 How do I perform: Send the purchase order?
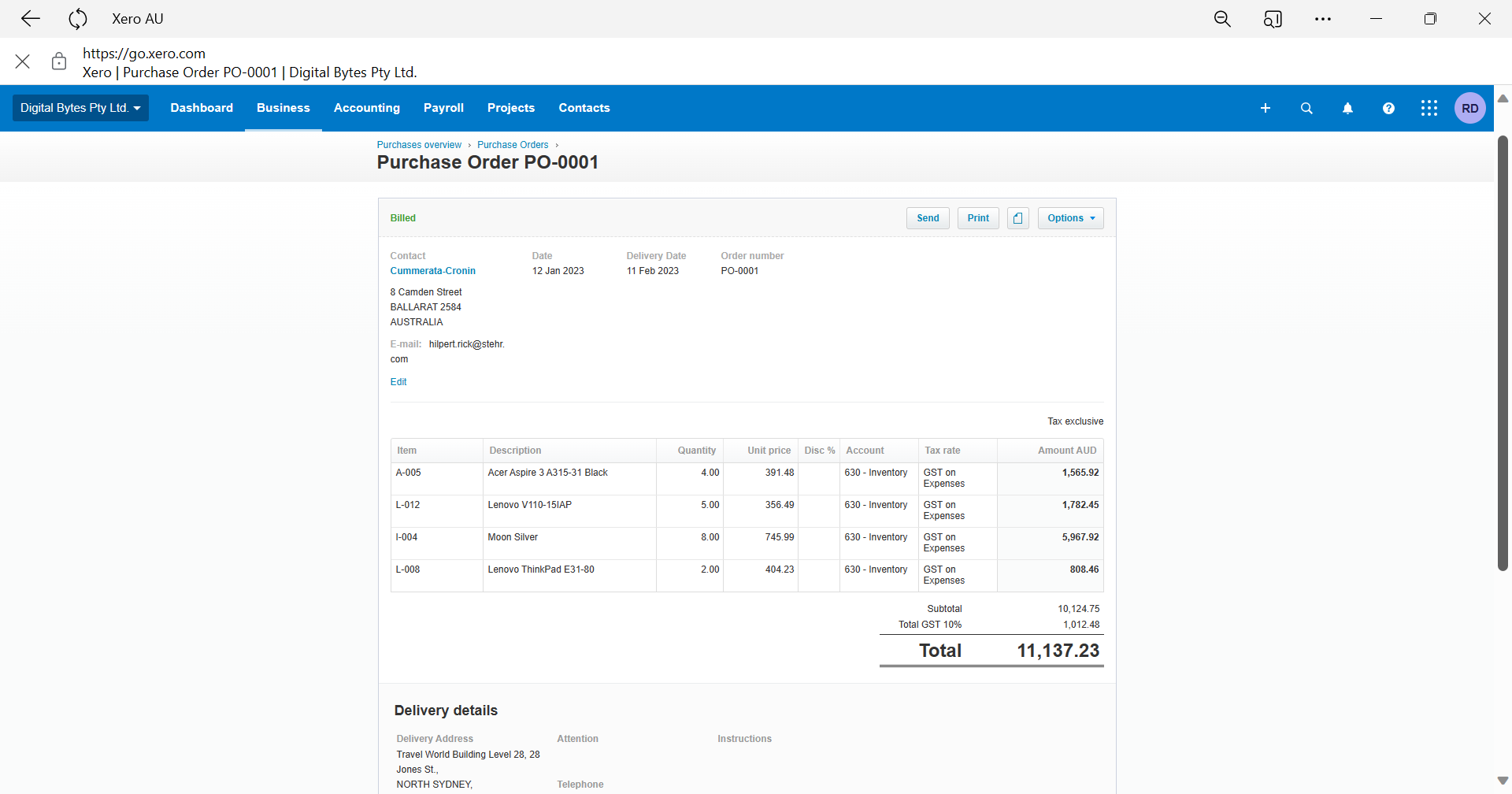point(928,218)
